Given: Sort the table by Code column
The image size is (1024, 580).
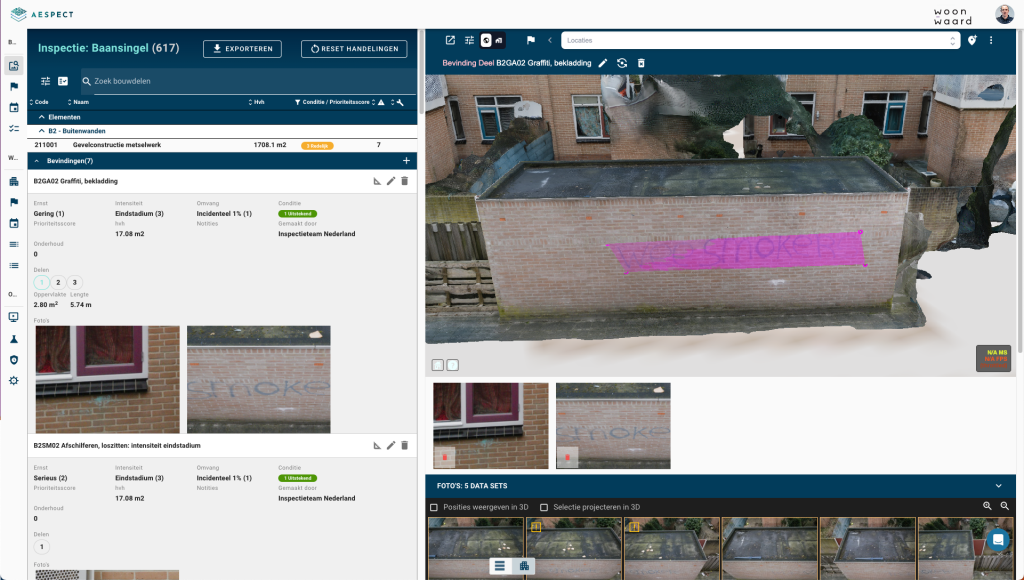Looking at the screenshot, I should [x=39, y=102].
